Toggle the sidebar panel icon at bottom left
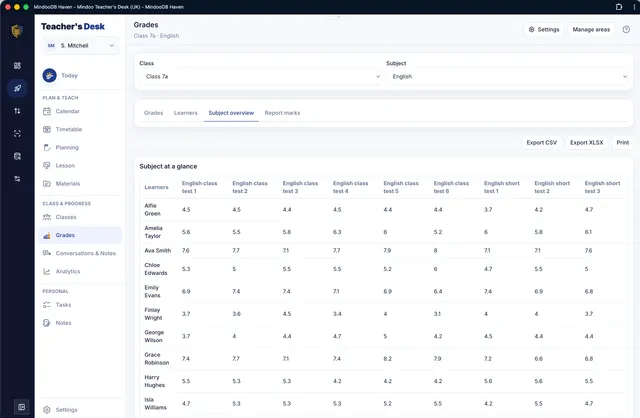Viewport: 640px width, 418px height. coord(22,407)
